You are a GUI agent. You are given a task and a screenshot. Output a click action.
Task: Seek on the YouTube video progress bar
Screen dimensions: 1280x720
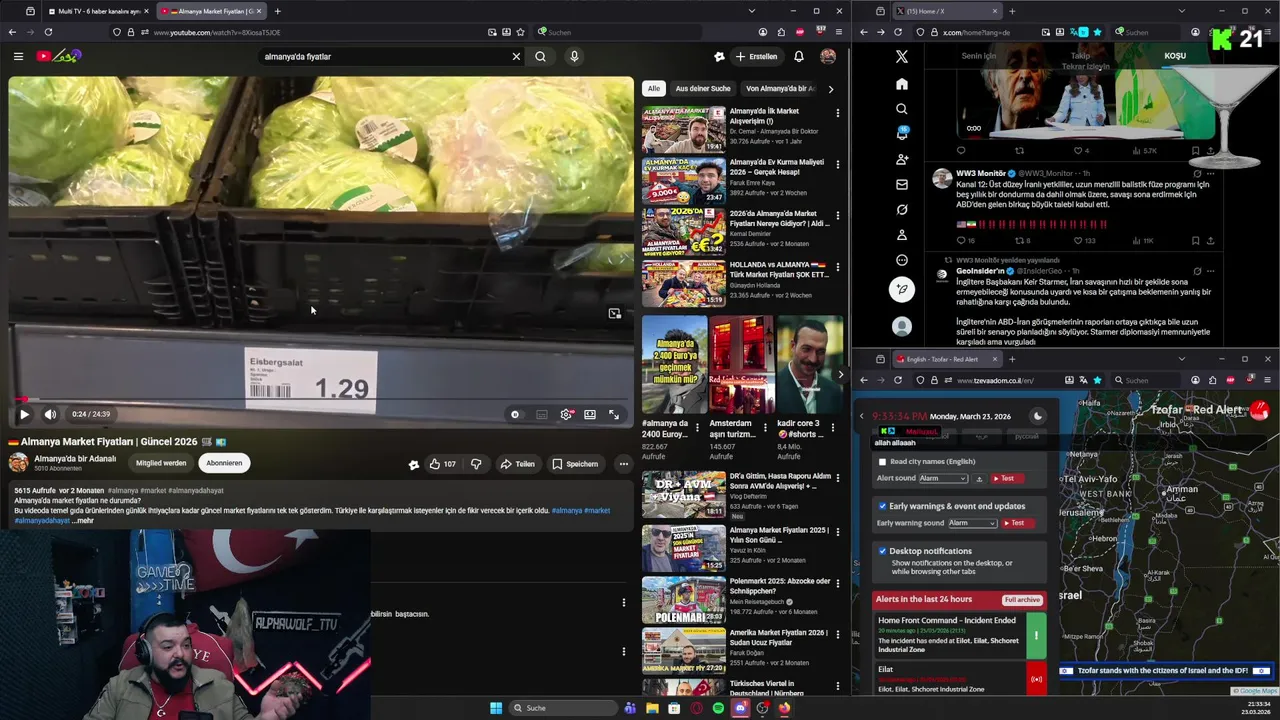click(321, 399)
